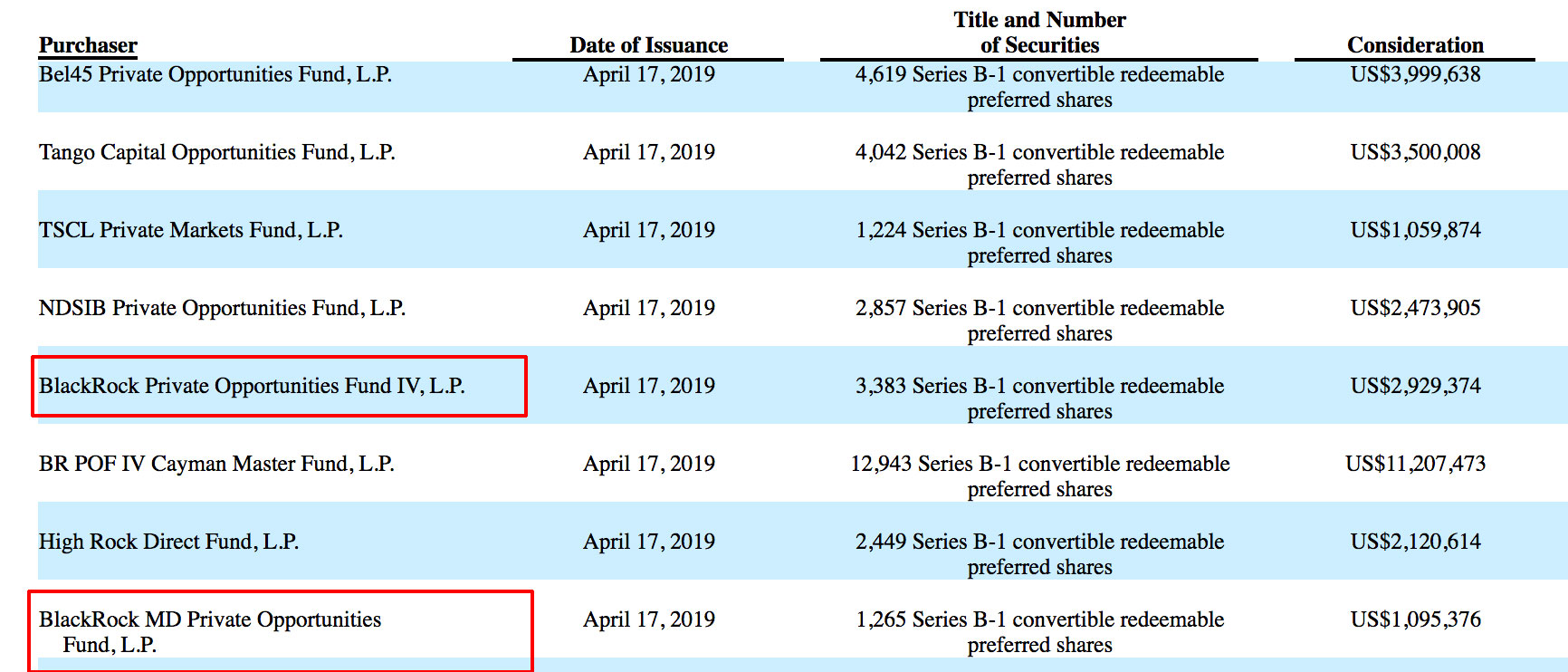Viewport: 1568px width, 672px height.
Task: Click the US$3,500,008 consideration amount
Action: pos(1415,152)
